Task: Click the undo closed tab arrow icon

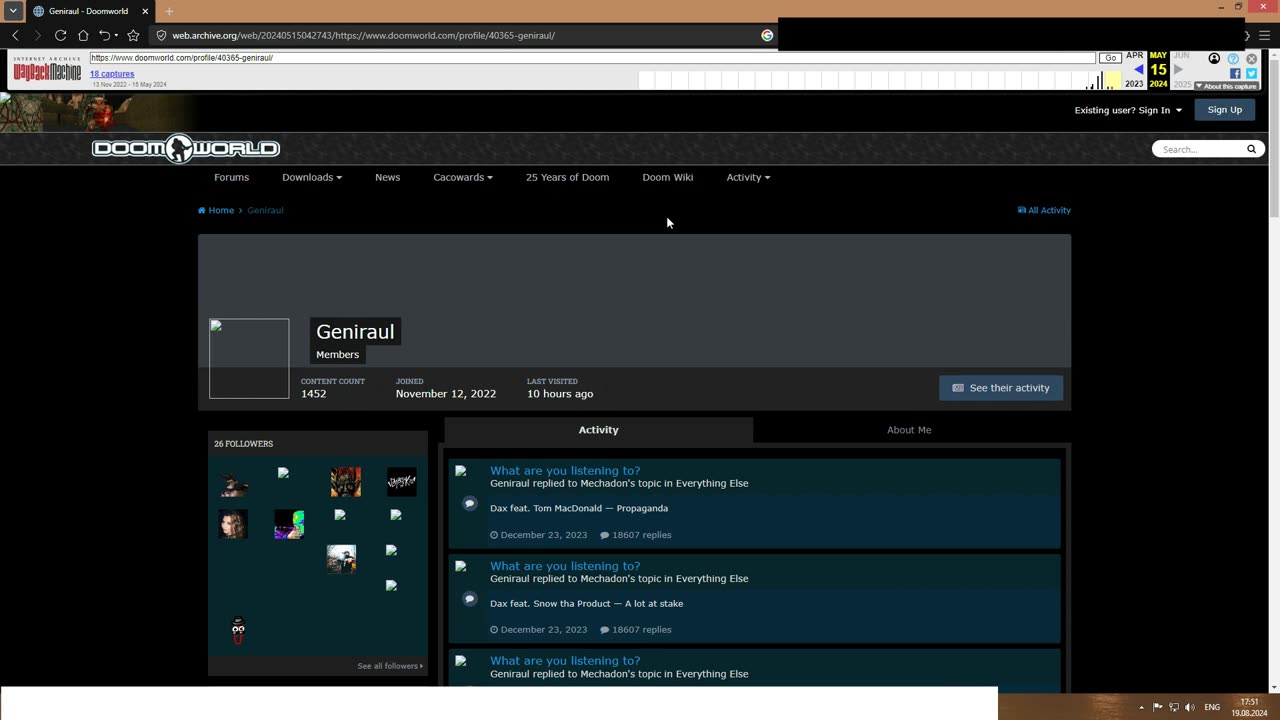Action: pyautogui.click(x=104, y=35)
